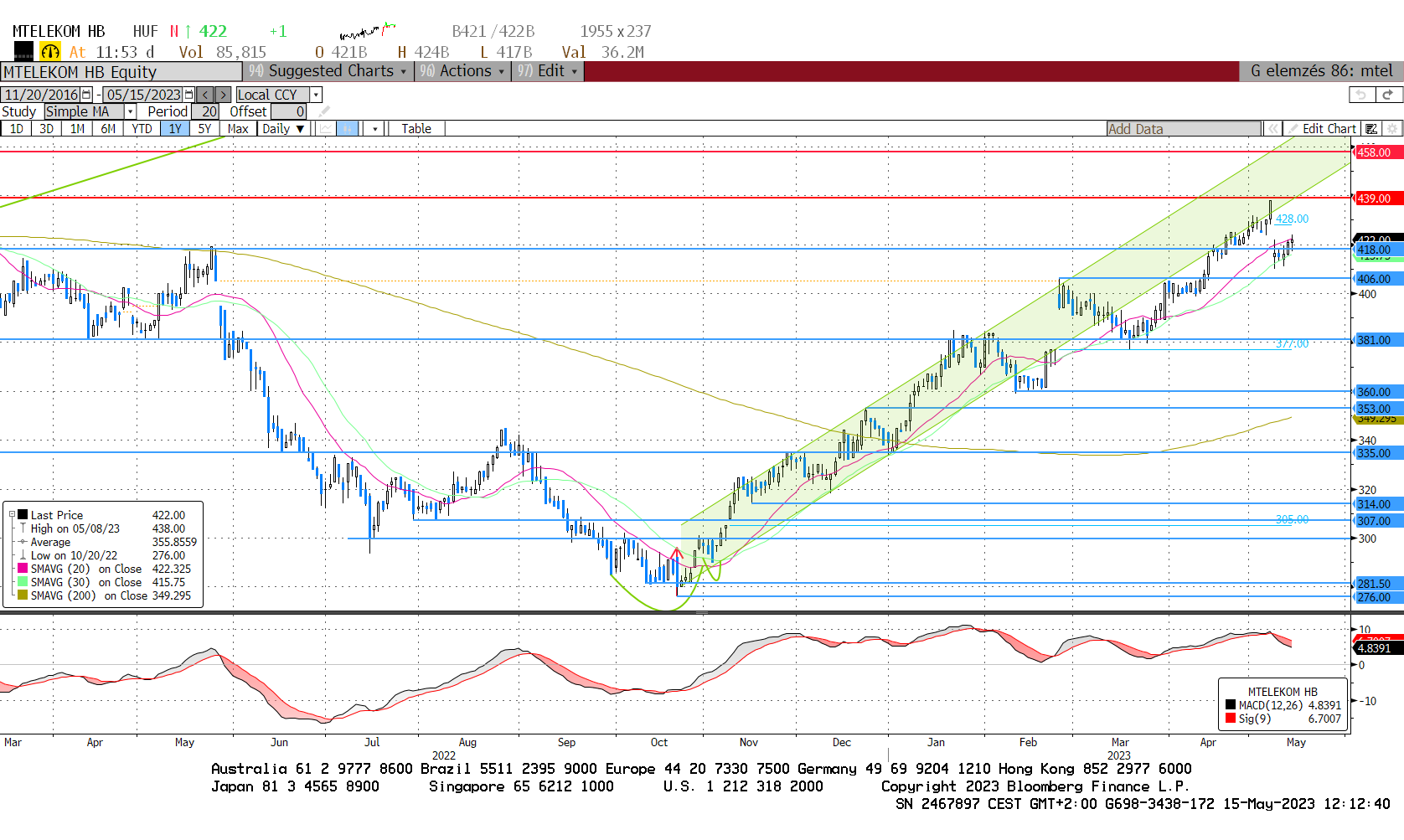The width and height of the screenshot is (1404, 840).
Task: Open start date calendar picker for 11/20/2016
Action: click(x=86, y=95)
